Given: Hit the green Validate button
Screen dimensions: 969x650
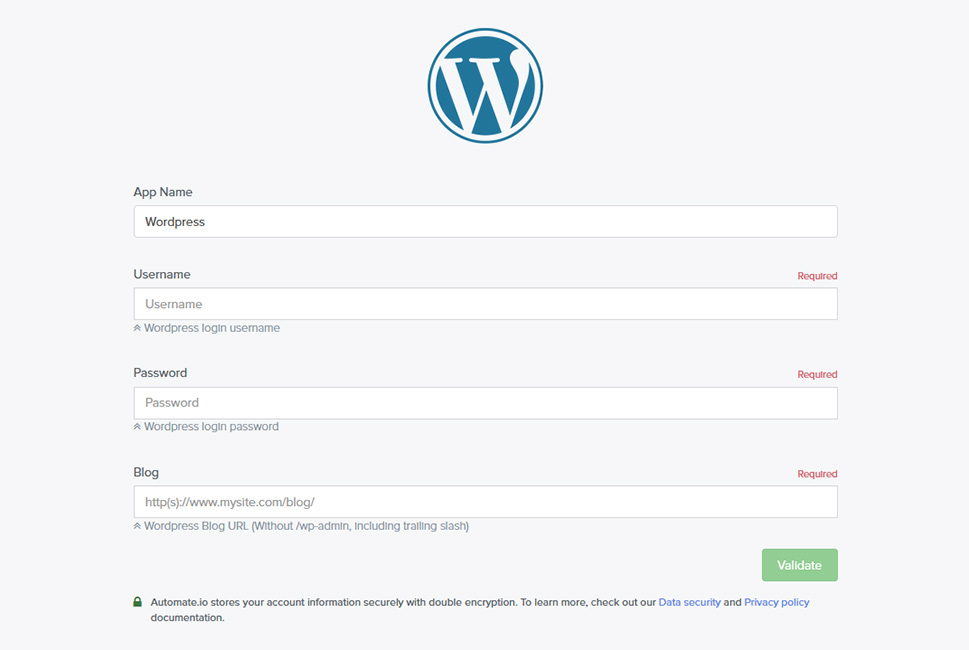Looking at the screenshot, I should coord(800,565).
